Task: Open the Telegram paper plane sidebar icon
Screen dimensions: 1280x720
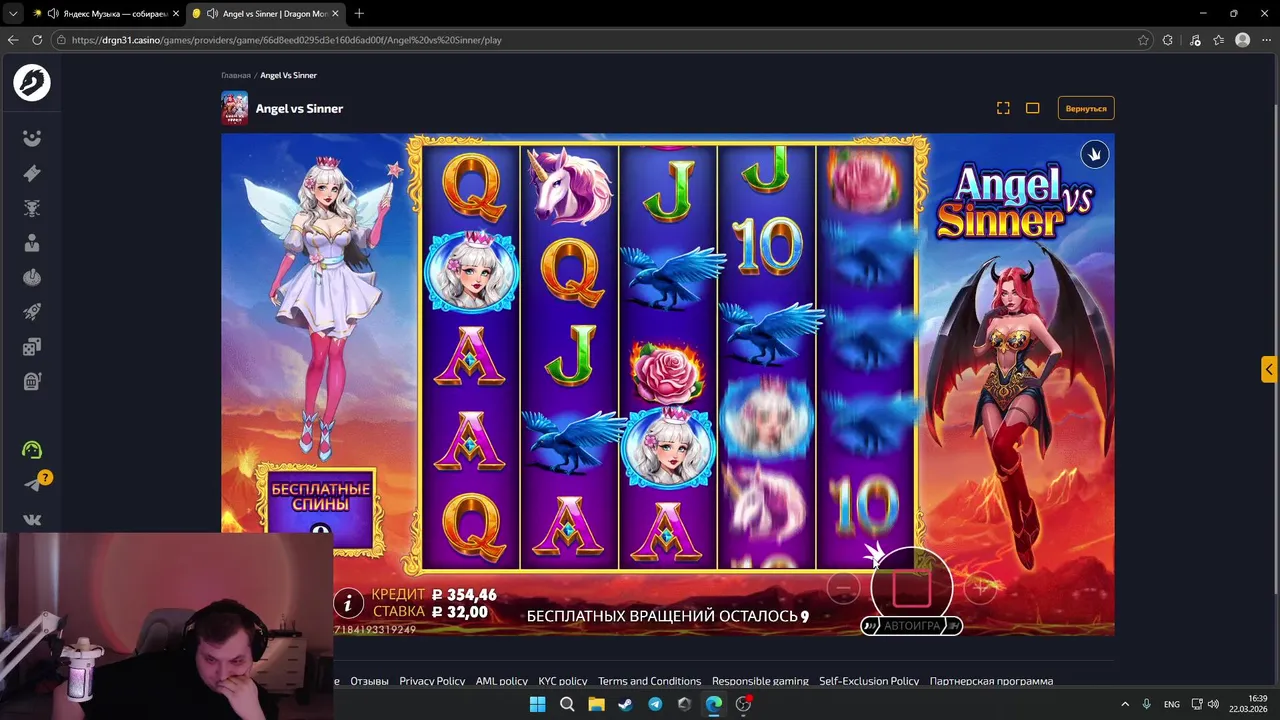Action: [32, 485]
